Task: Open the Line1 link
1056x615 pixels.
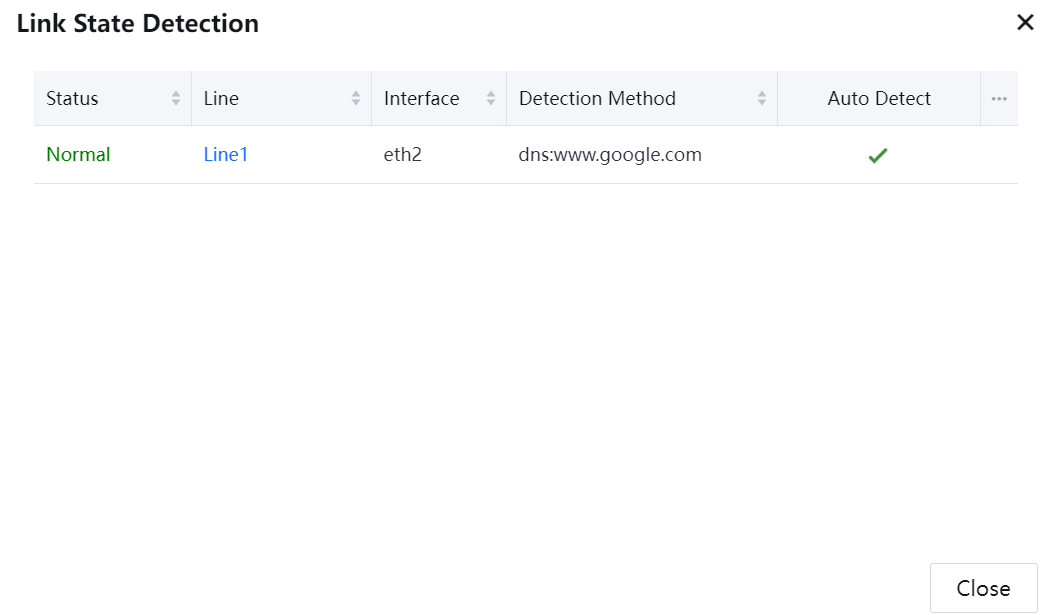Action: pyautogui.click(x=226, y=155)
